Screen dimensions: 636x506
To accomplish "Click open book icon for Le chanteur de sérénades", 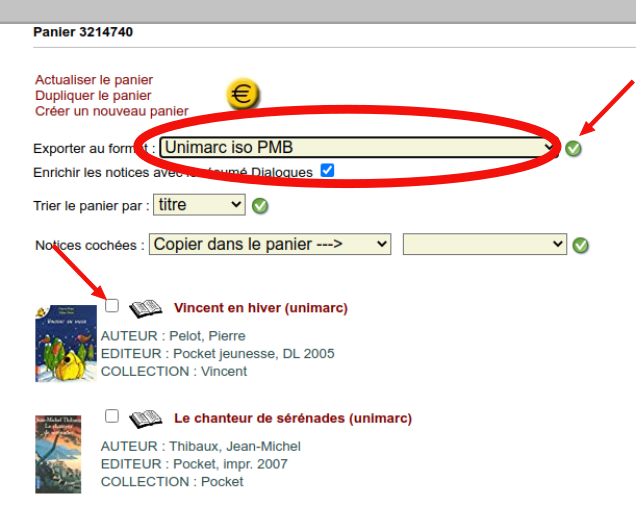I will (146, 418).
